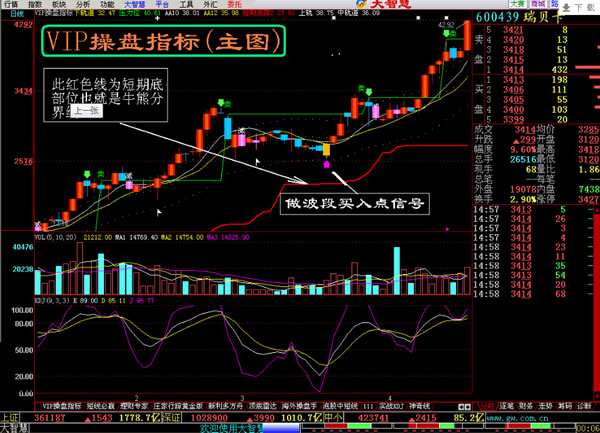The width and height of the screenshot is (600, 433).
Task: Click the 42.92 high price label
Action: tap(446, 26)
